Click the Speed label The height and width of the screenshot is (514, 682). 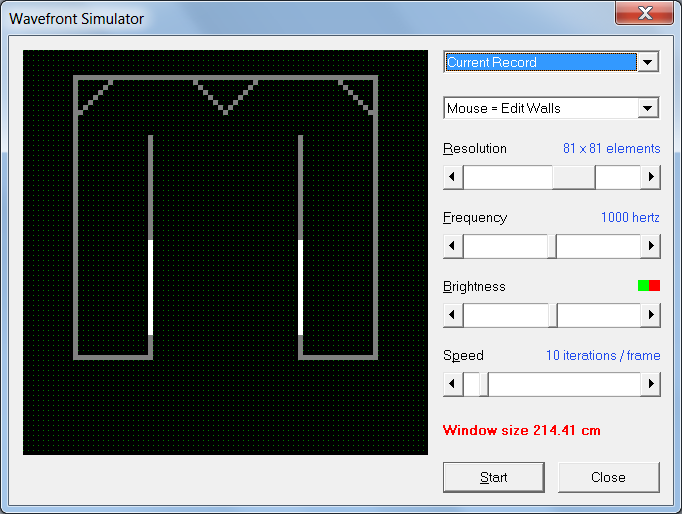click(463, 355)
